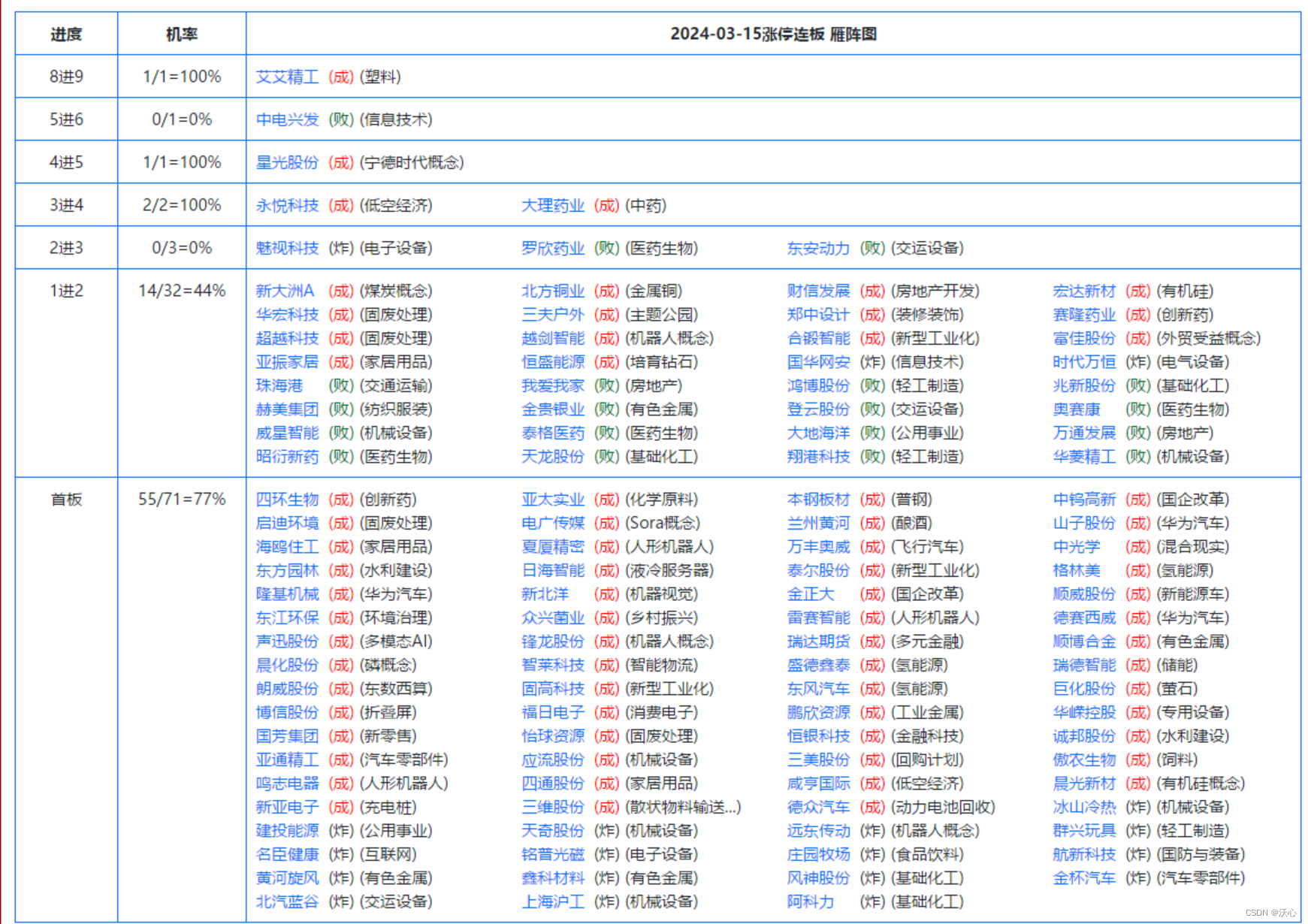Open the 电广传媒 link

pos(553,523)
